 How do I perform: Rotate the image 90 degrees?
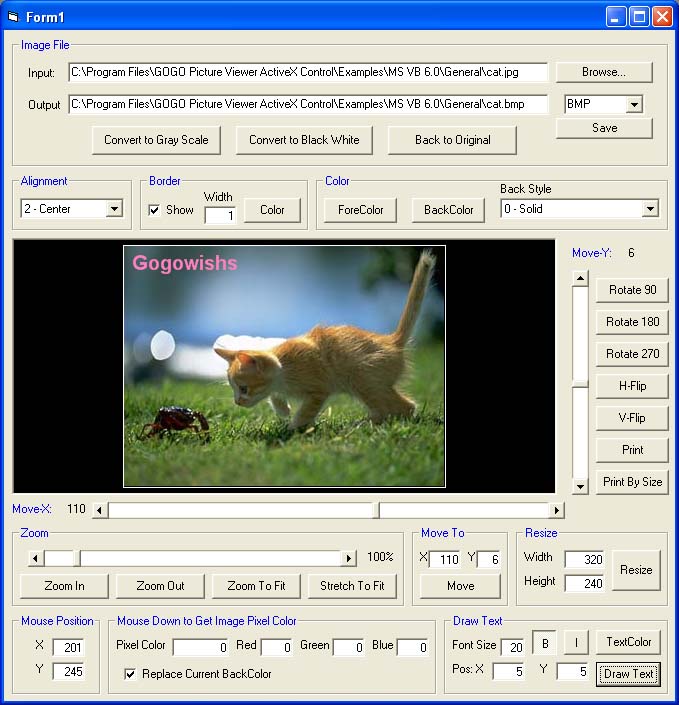[x=632, y=290]
